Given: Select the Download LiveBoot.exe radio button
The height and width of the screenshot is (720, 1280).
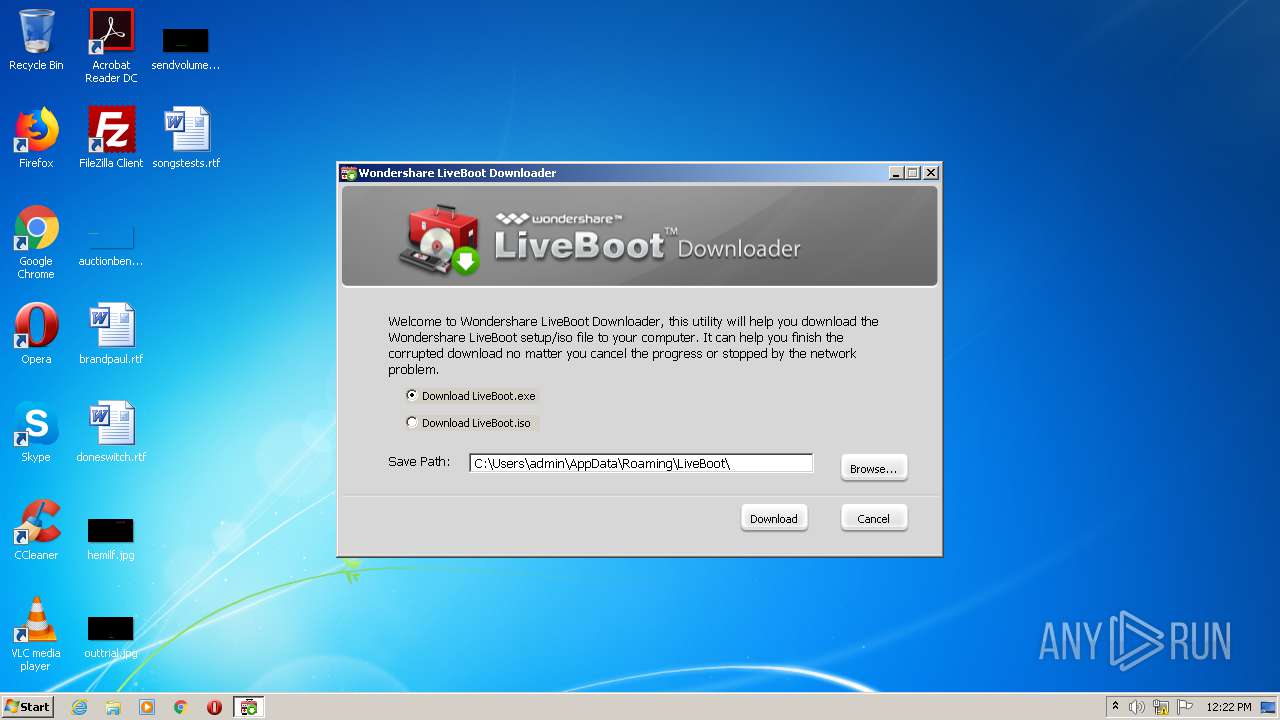Looking at the screenshot, I should click(411, 396).
